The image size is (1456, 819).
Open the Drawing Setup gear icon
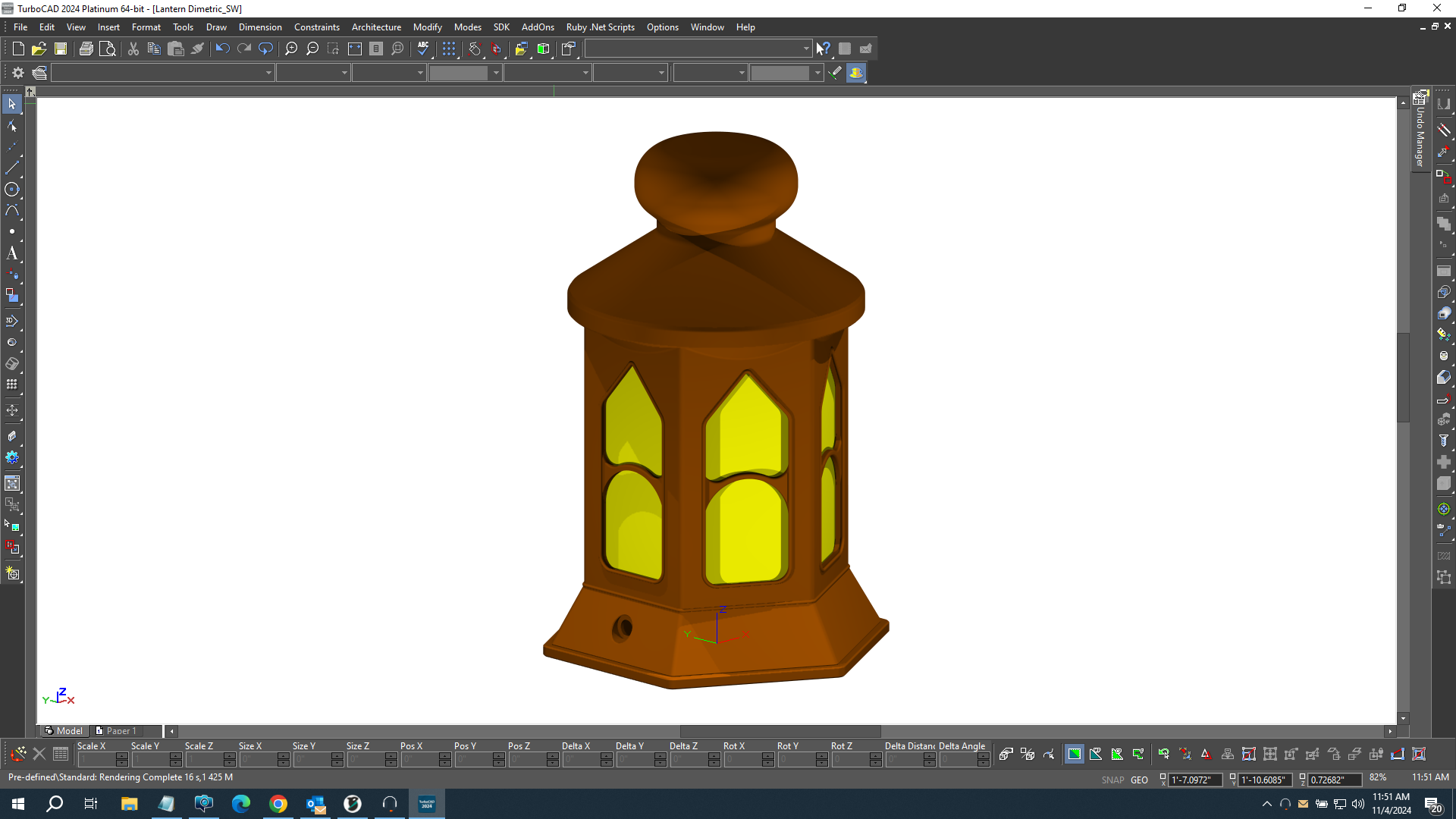pos(18,73)
